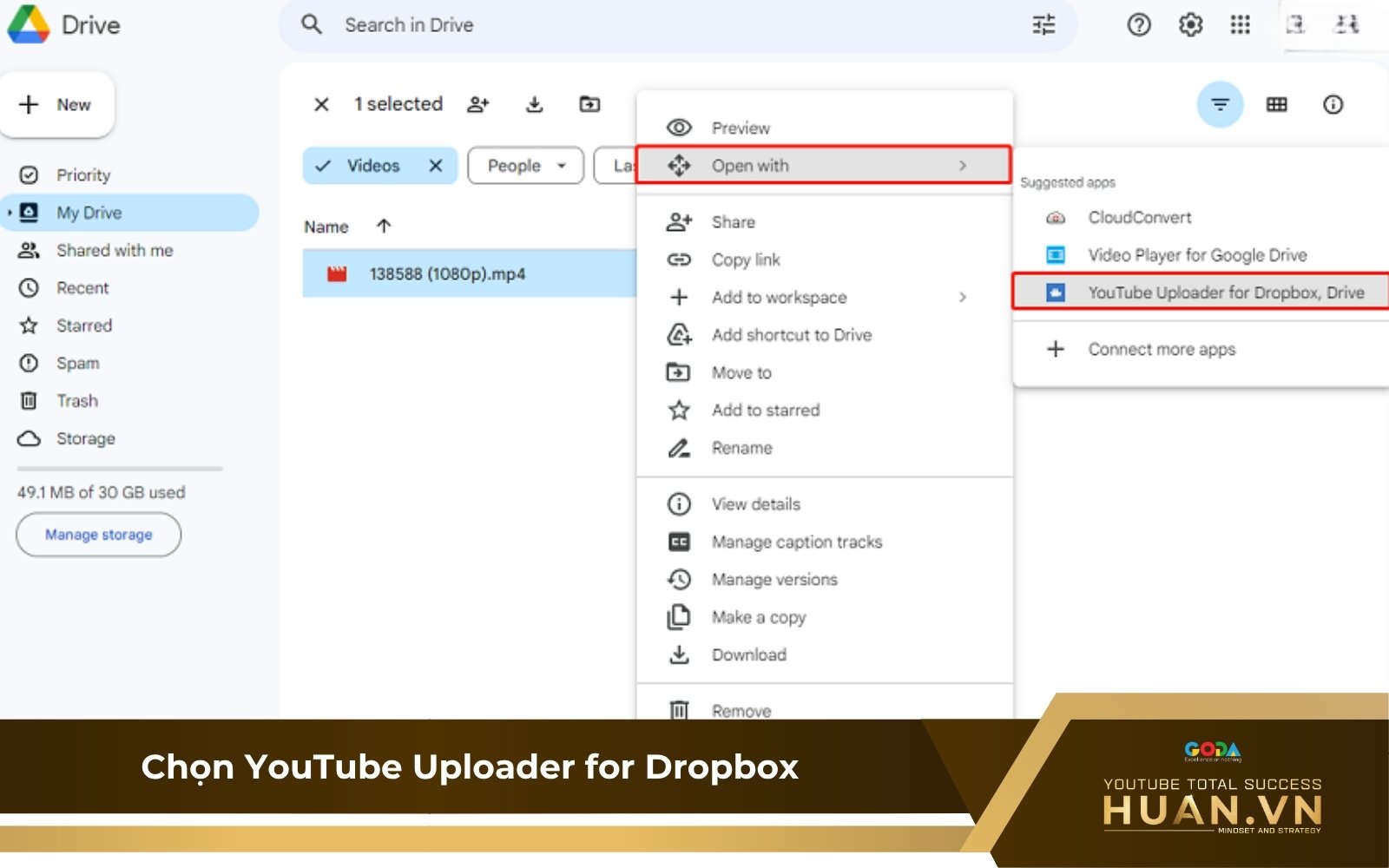
Task: Click the download toolbar icon
Action: click(x=535, y=104)
